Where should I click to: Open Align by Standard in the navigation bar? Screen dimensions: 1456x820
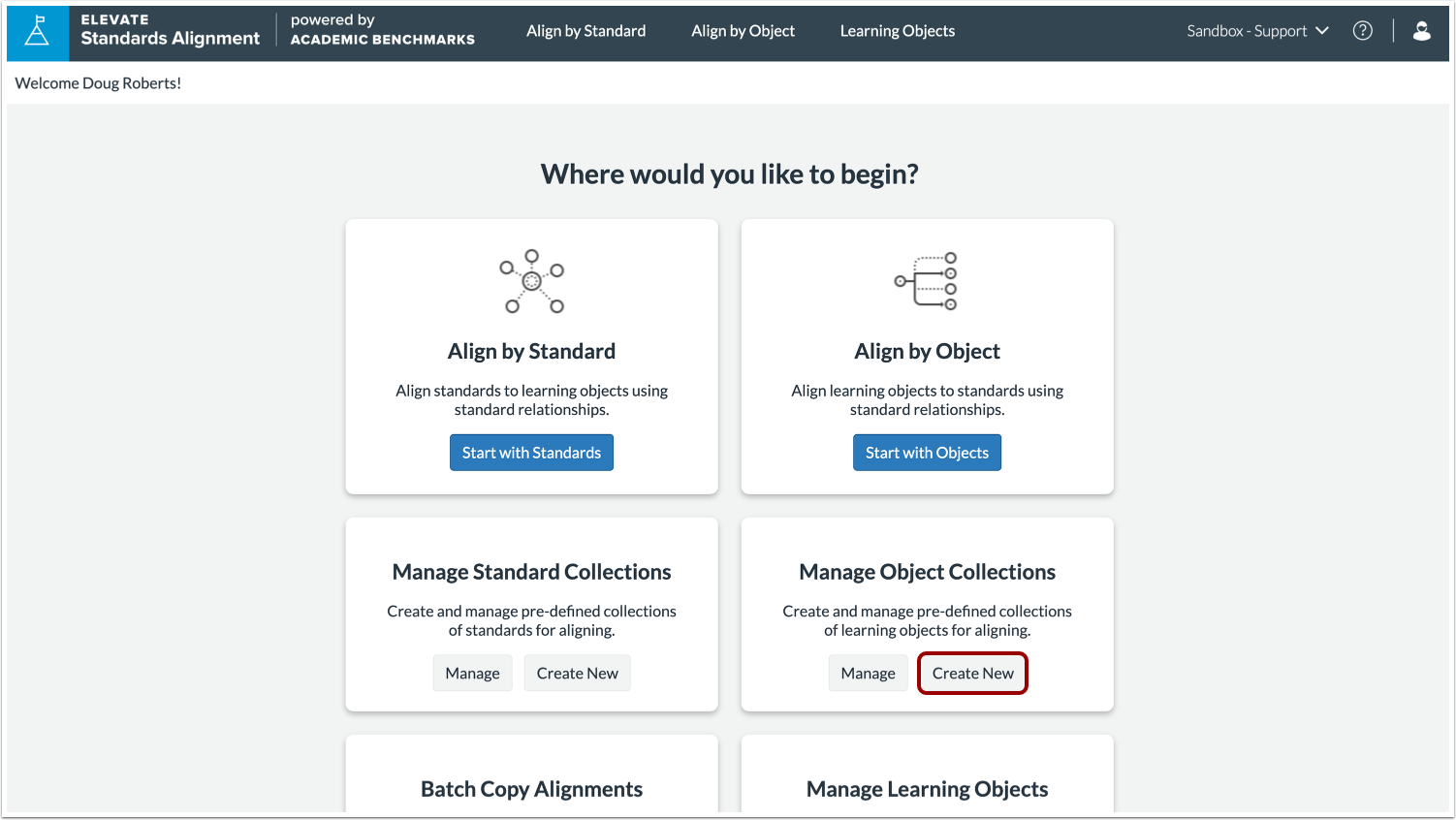click(586, 31)
